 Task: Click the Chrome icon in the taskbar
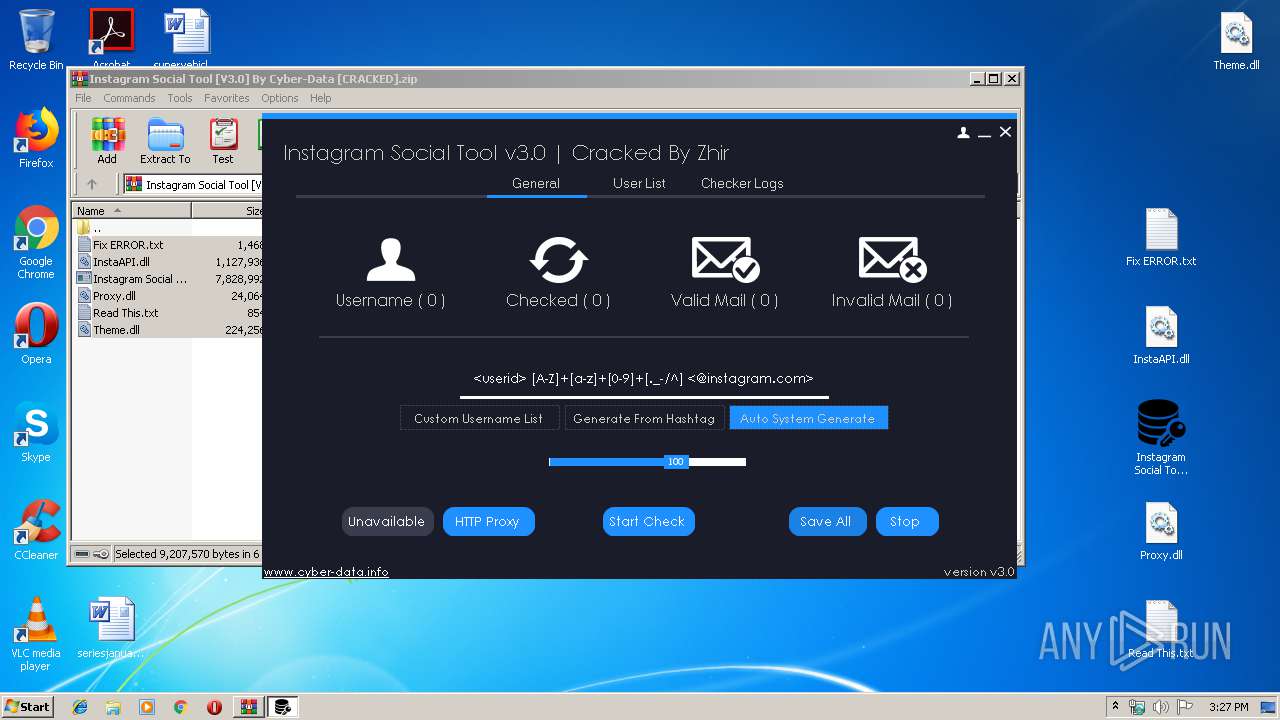[x=180, y=707]
